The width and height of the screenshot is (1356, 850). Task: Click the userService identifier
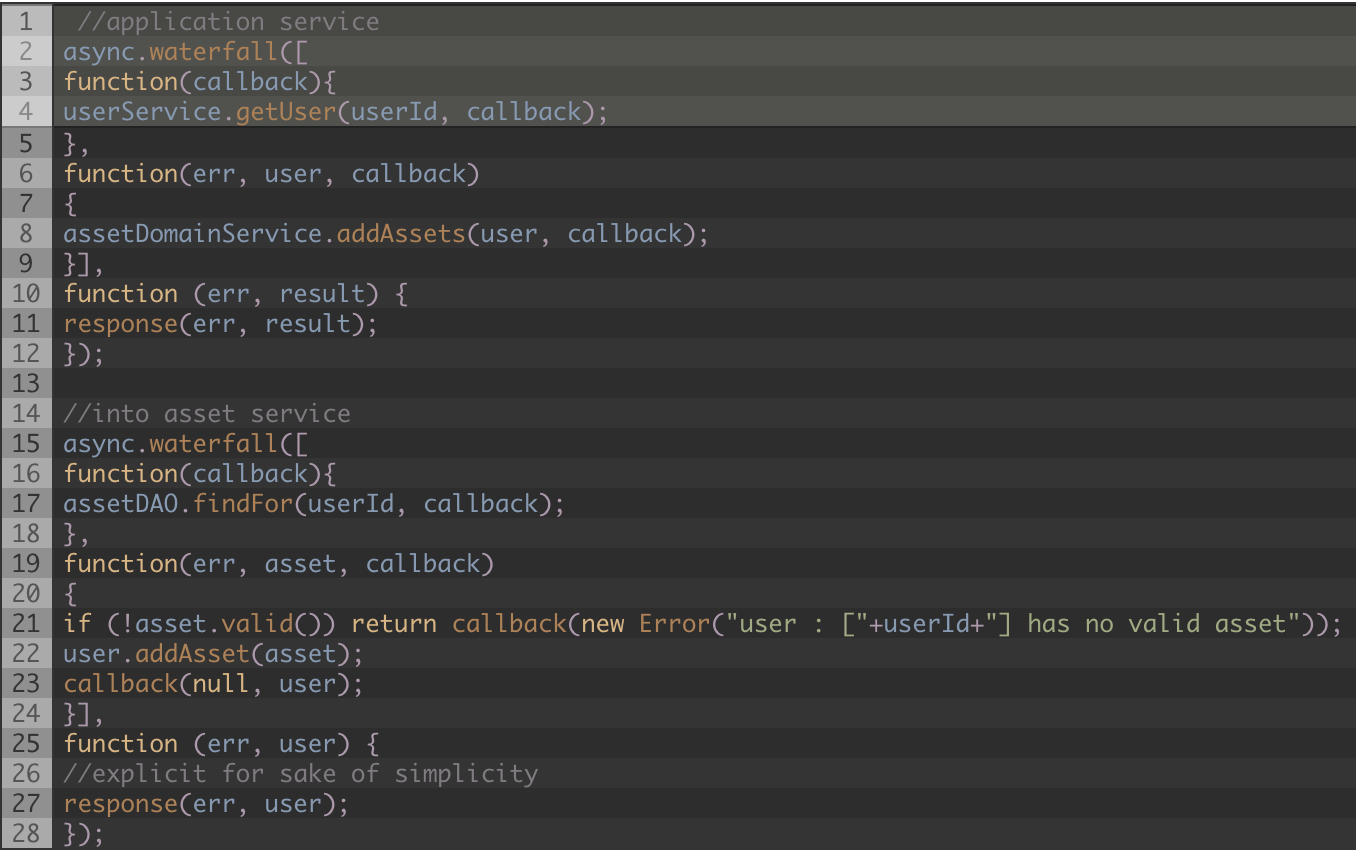coord(142,112)
